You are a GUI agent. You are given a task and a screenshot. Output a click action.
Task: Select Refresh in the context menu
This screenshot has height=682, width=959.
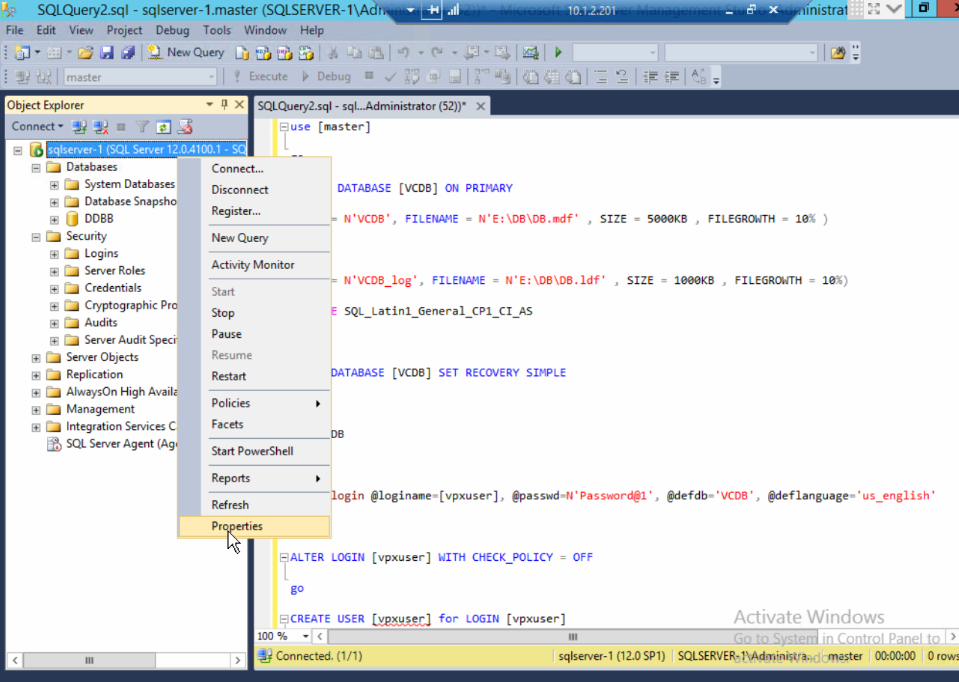(x=254, y=505)
